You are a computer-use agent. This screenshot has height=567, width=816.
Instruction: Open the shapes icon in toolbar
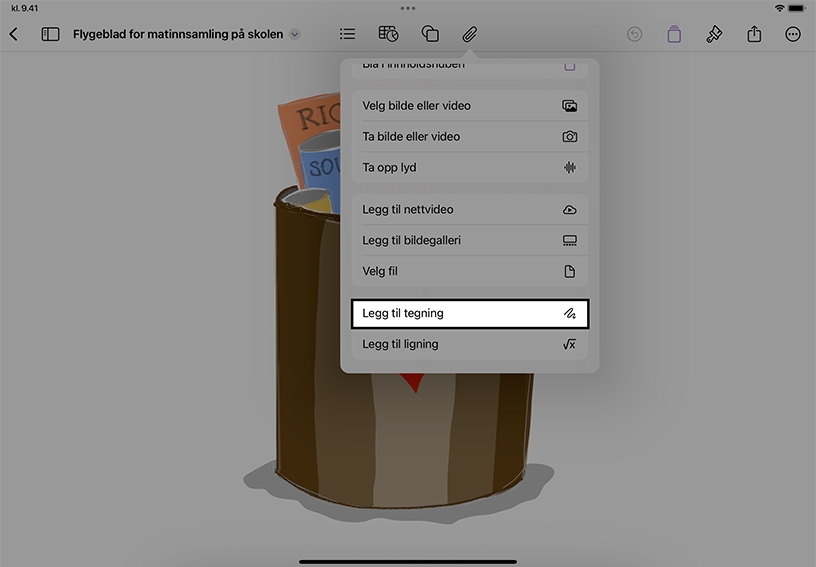[430, 34]
